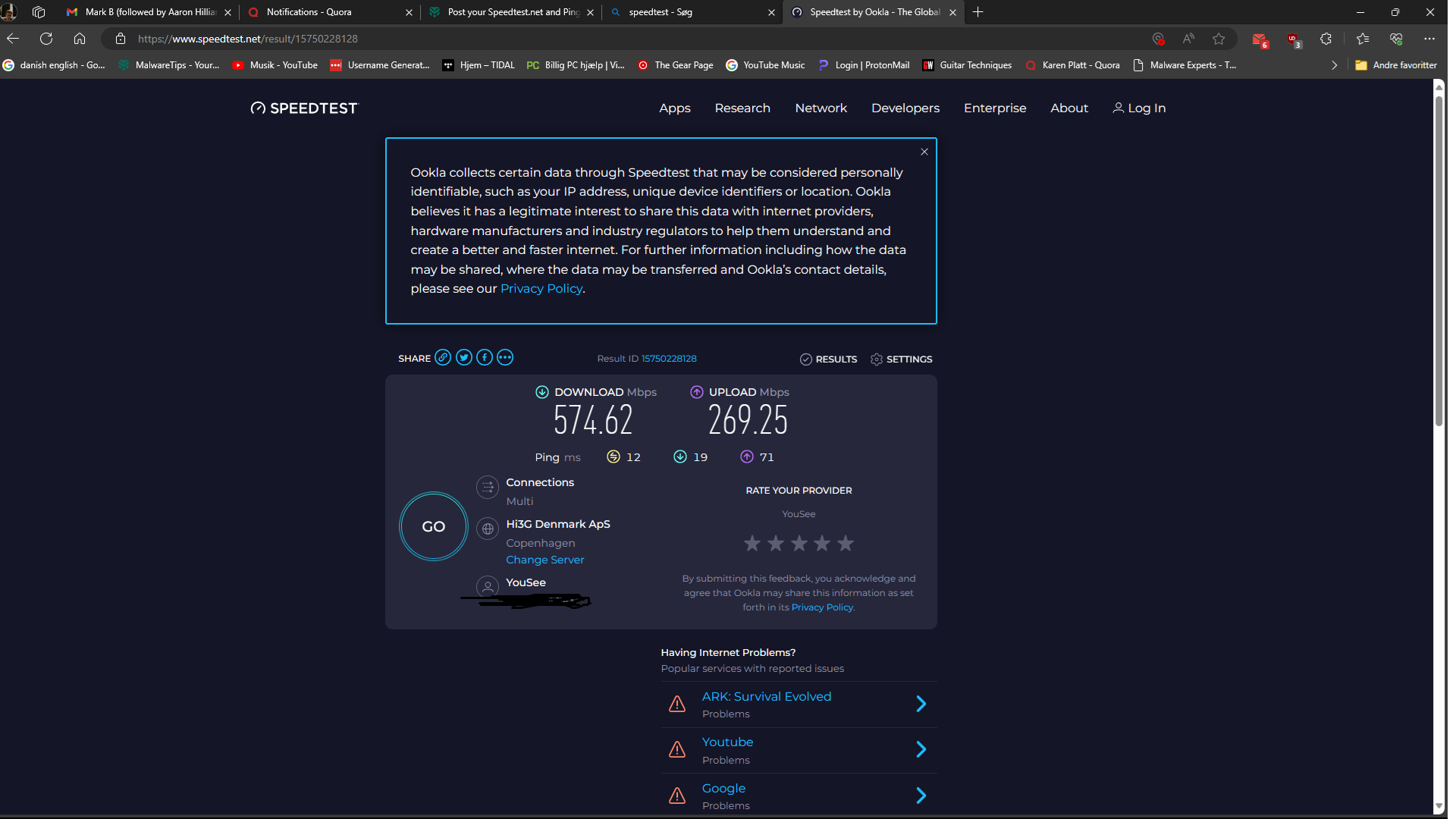Show more bookmarks bar overflow chevron
Image resolution: width=1456 pixels, height=819 pixels.
point(1334,65)
